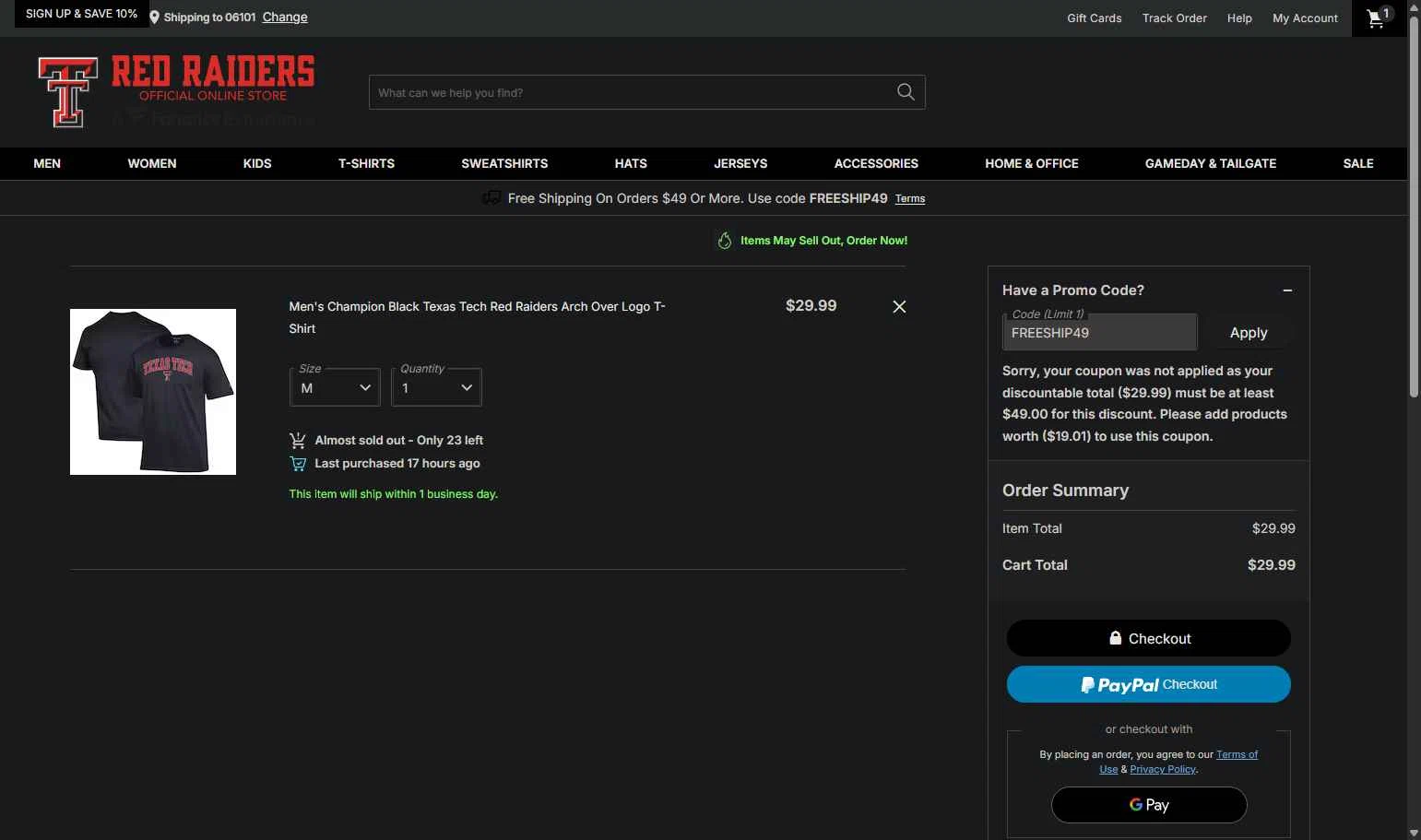Open the Champion Arch Over Logo T-Shirt title

click(x=477, y=317)
